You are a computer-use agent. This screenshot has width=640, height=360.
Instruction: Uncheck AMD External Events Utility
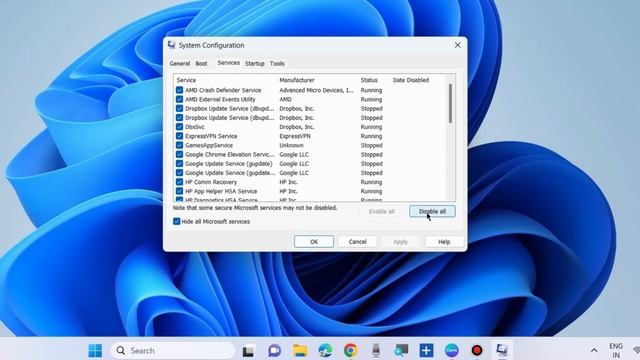(x=179, y=99)
